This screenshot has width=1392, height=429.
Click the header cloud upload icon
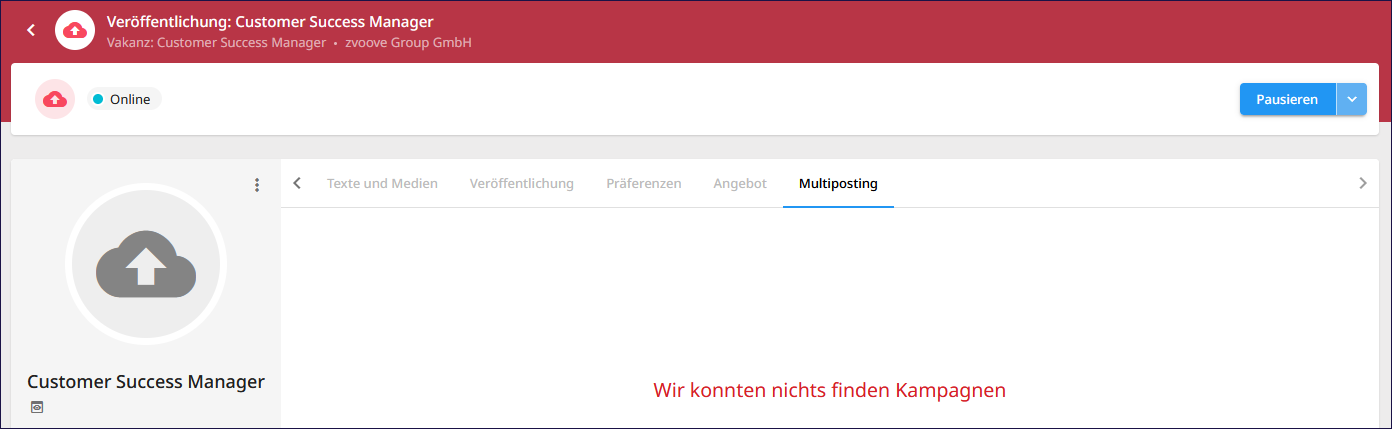(x=75, y=31)
